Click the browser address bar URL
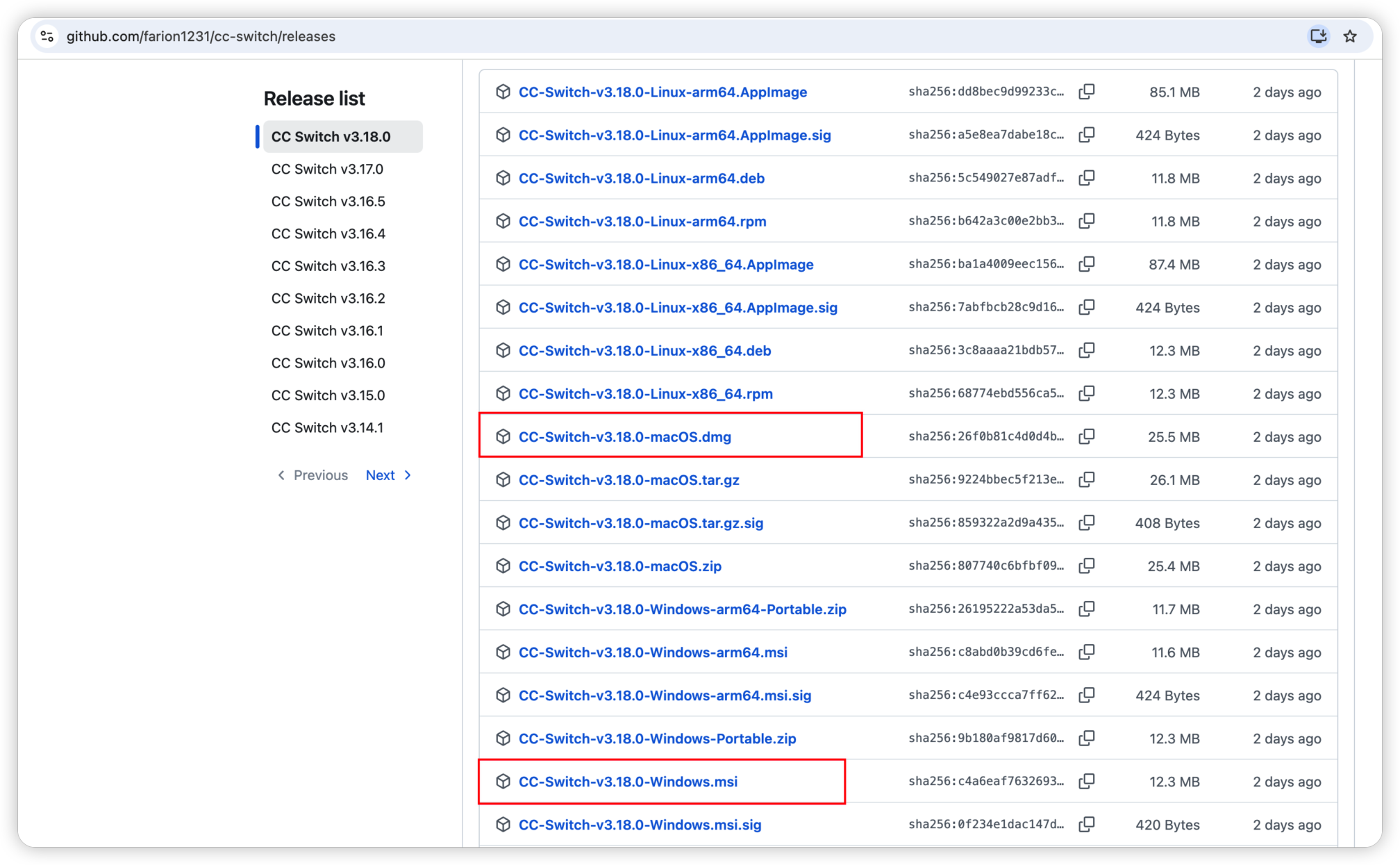This screenshot has height=865, width=1400. click(x=201, y=36)
